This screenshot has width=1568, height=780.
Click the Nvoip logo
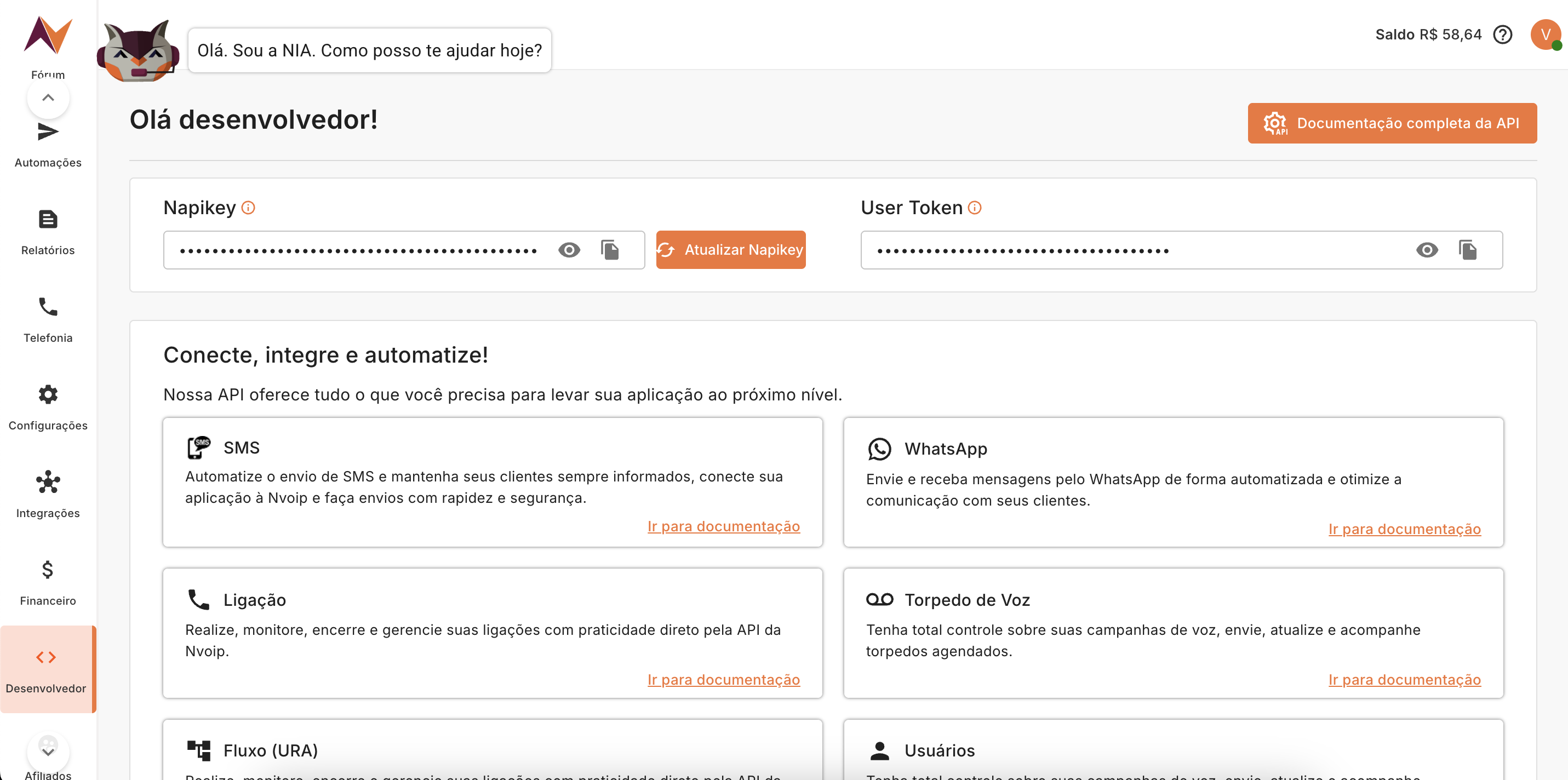pos(48,35)
